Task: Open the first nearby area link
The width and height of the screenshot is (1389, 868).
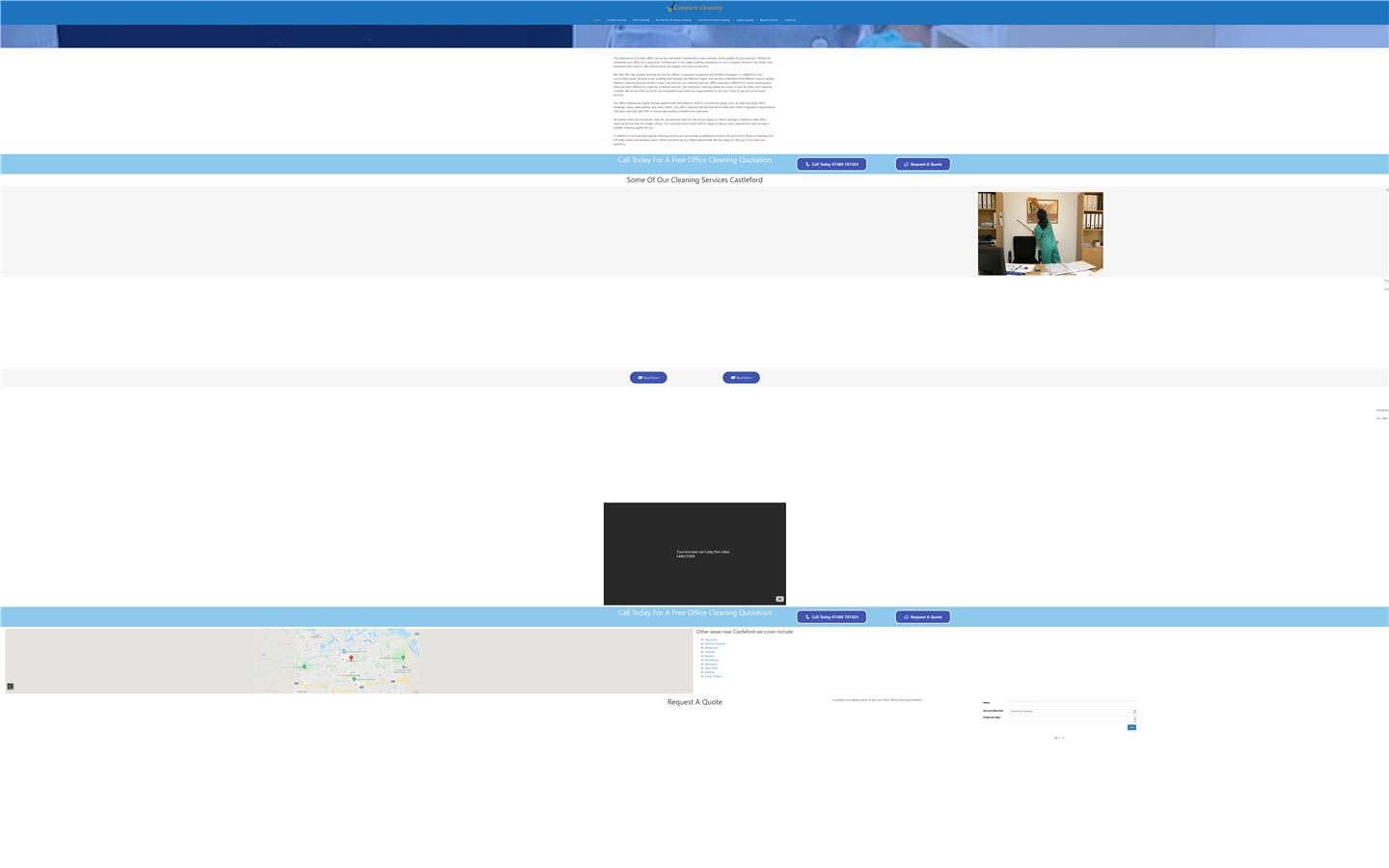Action: point(710,639)
